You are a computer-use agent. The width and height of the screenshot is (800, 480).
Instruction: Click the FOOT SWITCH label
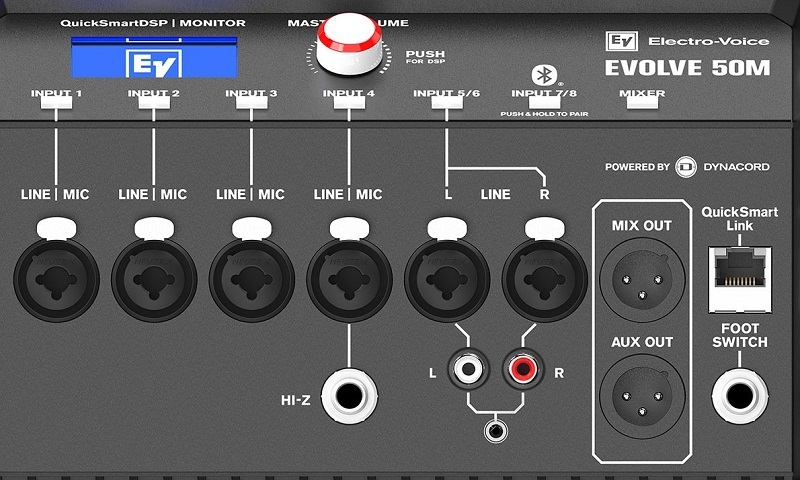click(740, 335)
